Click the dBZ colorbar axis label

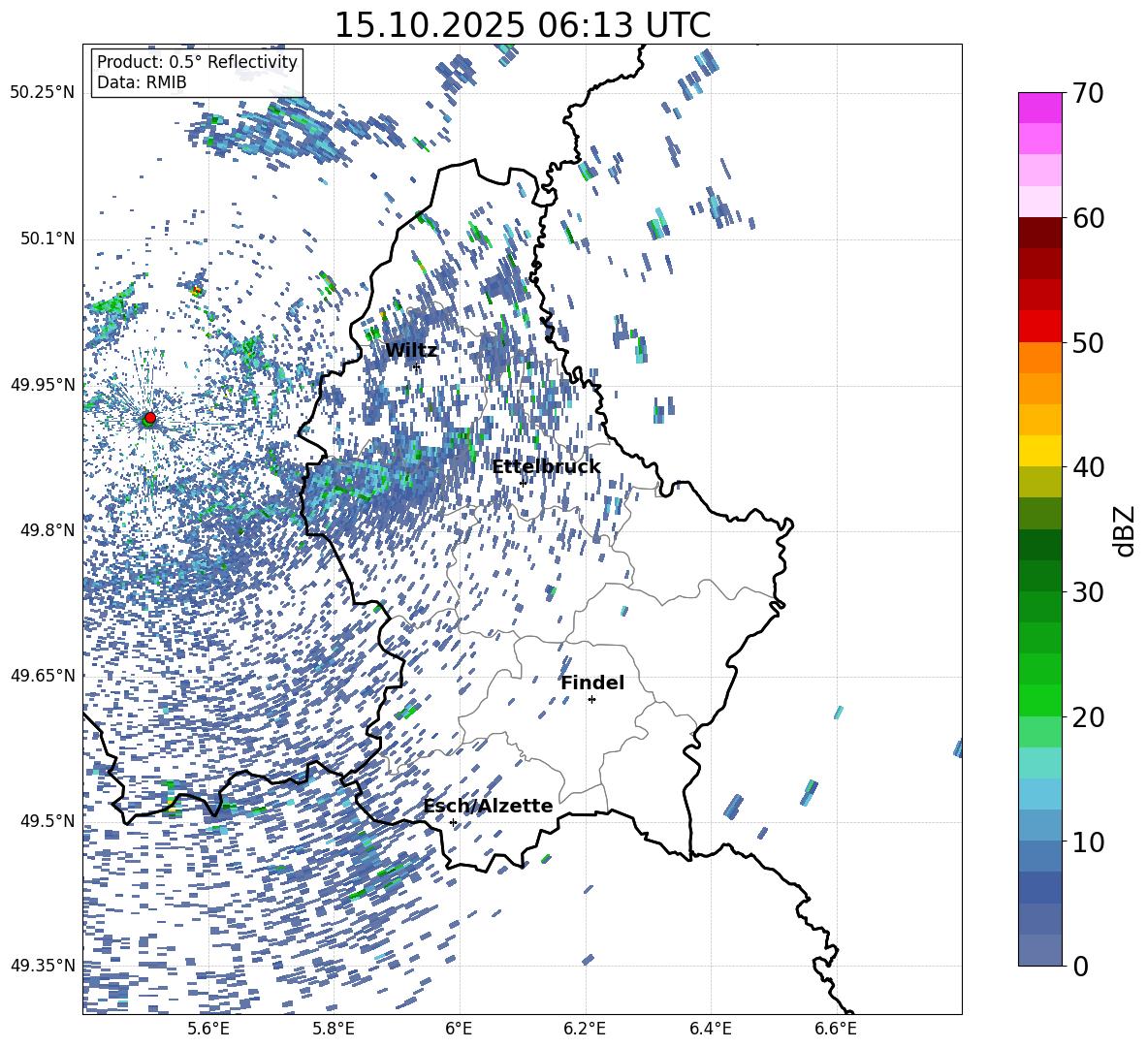pyautogui.click(x=1126, y=530)
